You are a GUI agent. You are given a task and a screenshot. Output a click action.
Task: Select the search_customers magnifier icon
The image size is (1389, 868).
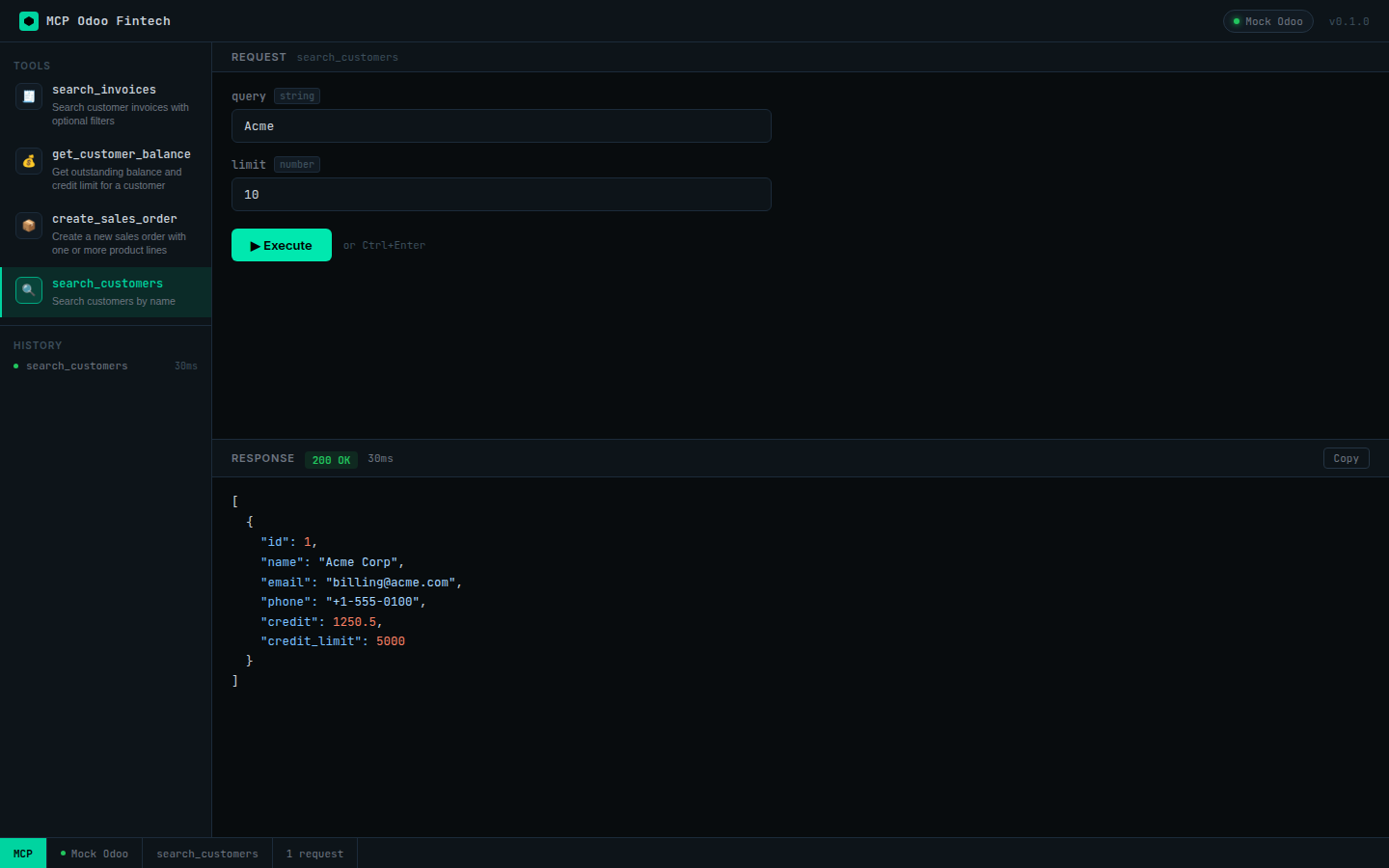[29, 290]
